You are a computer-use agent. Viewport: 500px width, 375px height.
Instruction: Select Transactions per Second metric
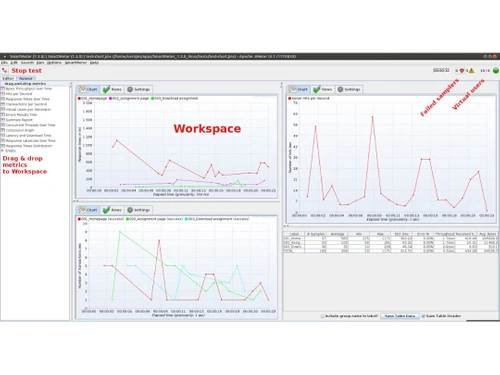click(24, 104)
